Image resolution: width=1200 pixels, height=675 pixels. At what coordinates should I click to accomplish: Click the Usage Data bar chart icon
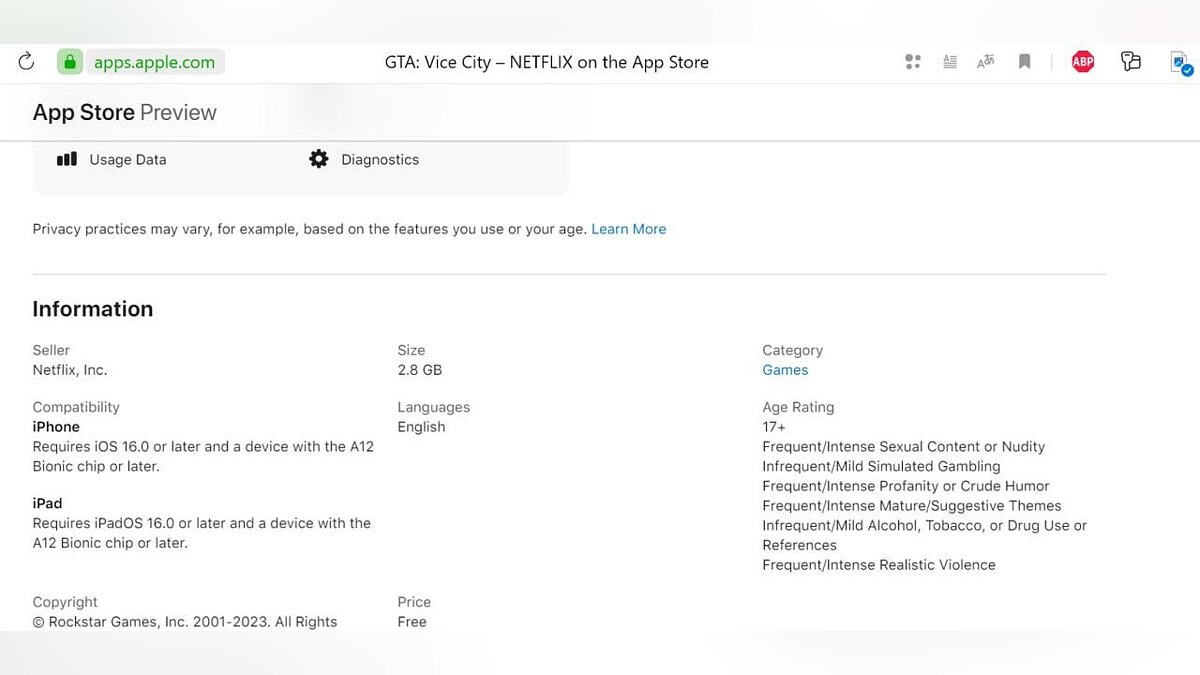pyautogui.click(x=67, y=159)
